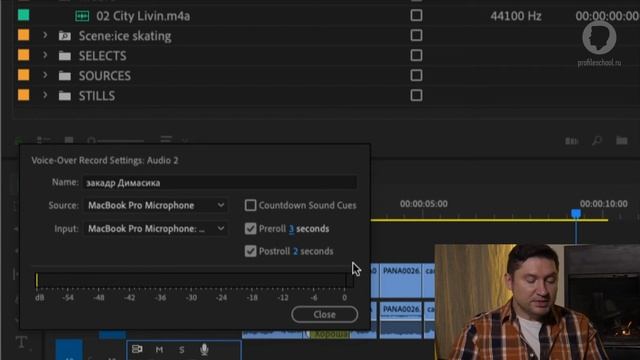
Task: Expand the Scene:ice skating bin
Action: [45, 36]
